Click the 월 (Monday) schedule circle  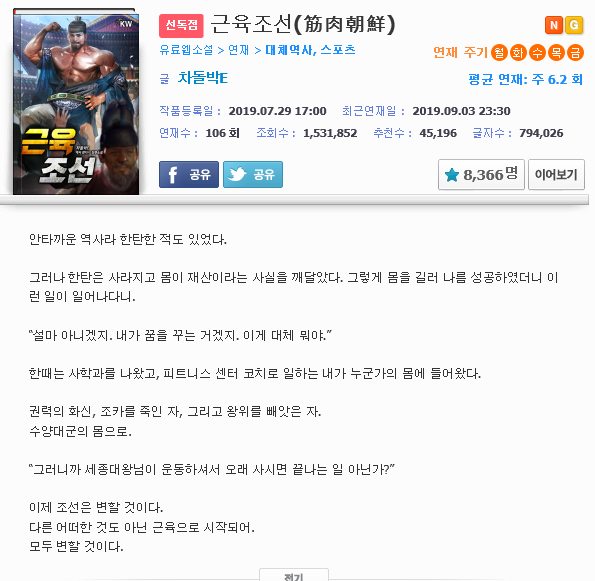pos(499,52)
